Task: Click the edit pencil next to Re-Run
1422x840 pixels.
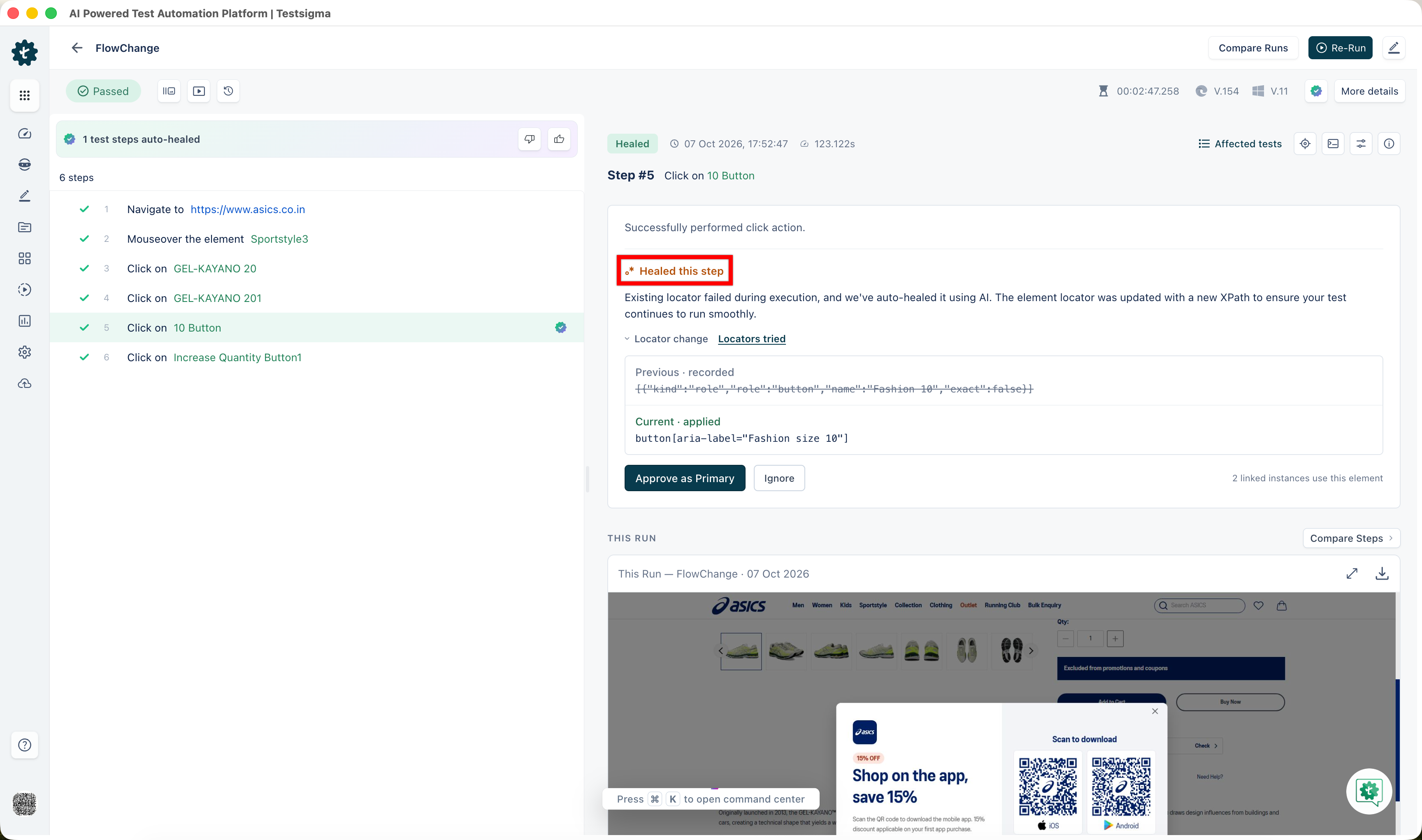Action: click(x=1394, y=48)
